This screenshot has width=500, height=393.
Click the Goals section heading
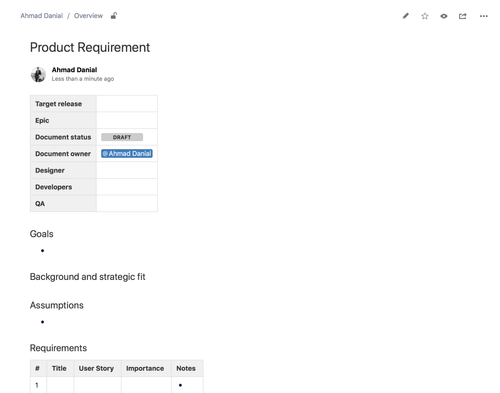pyautogui.click(x=41, y=234)
